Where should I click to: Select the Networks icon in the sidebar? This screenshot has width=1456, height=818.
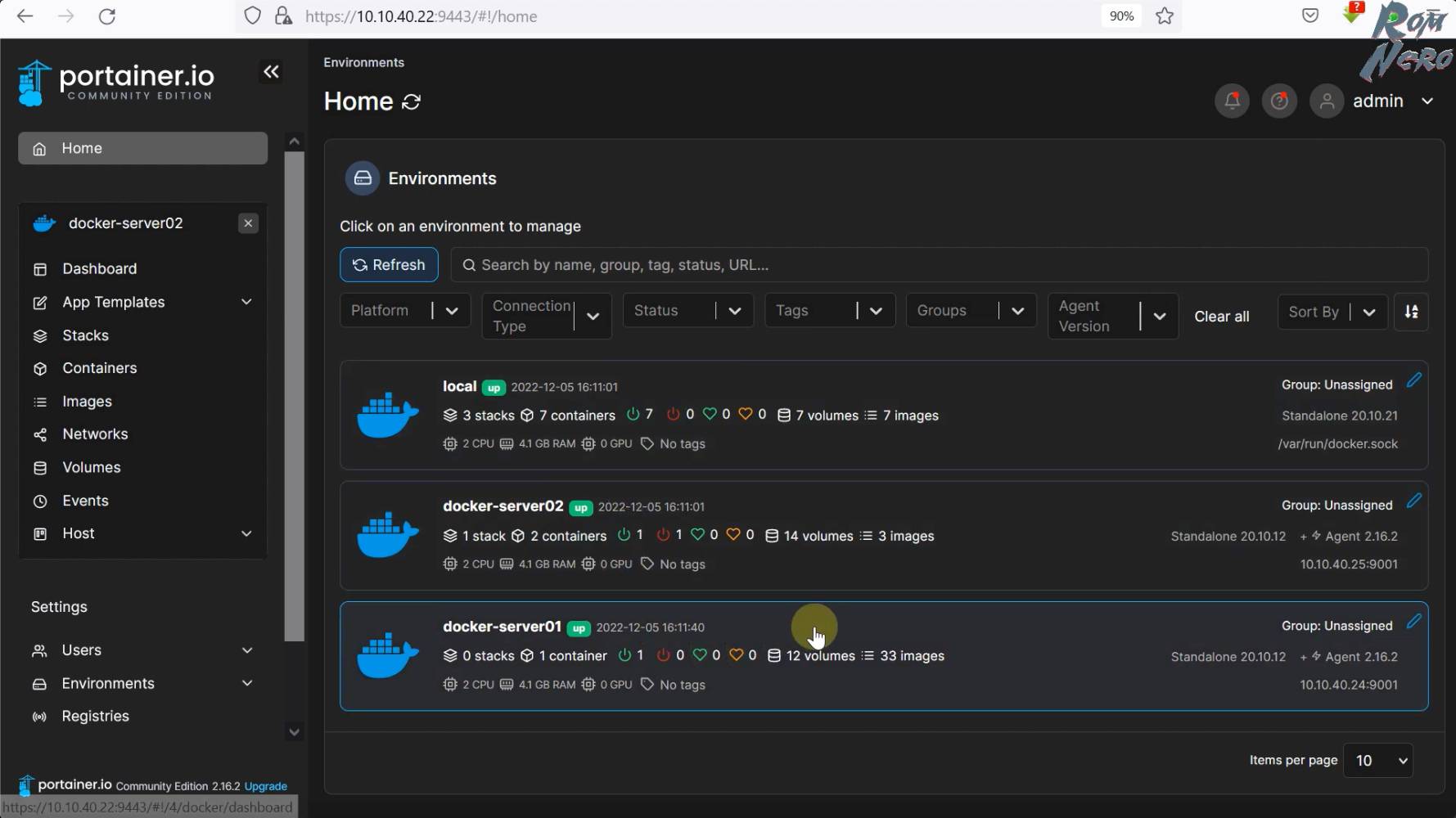[40, 434]
